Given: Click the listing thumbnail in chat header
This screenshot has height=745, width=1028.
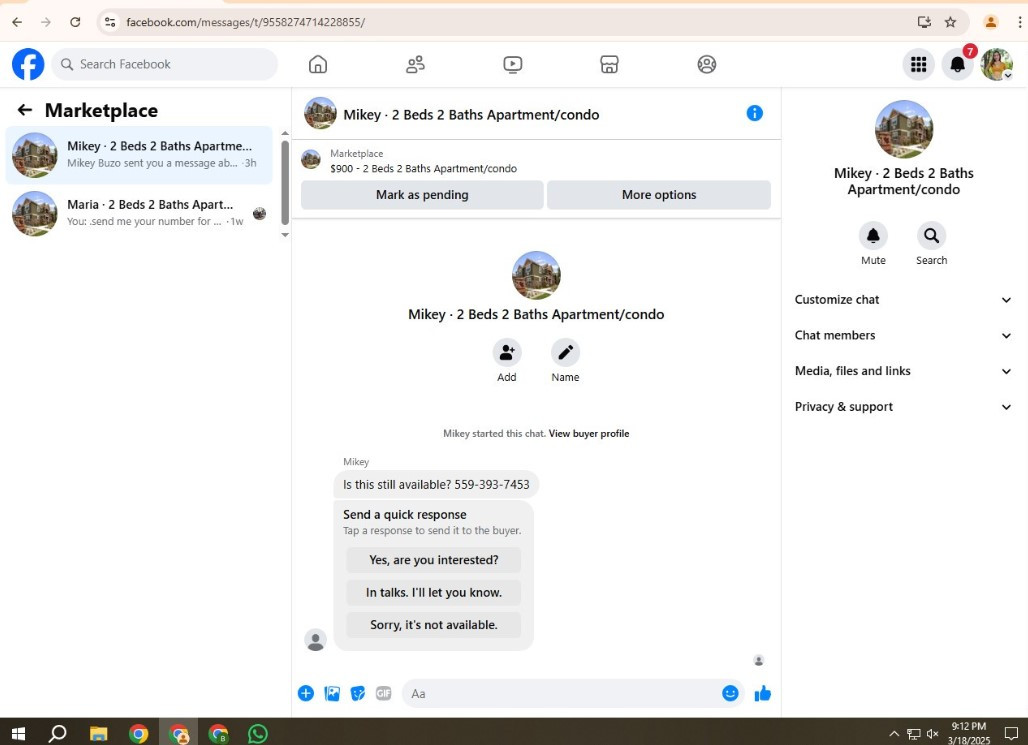Looking at the screenshot, I should [x=321, y=113].
